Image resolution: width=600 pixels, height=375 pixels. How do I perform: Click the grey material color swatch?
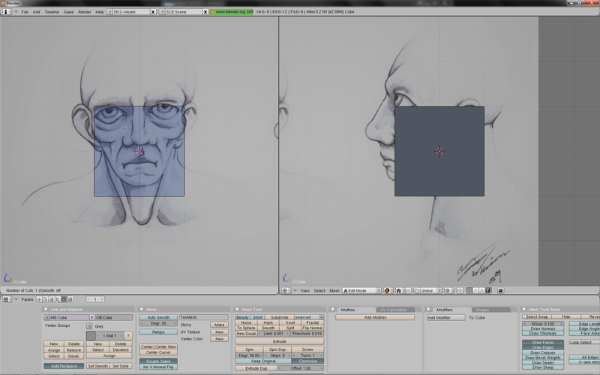tap(91, 336)
